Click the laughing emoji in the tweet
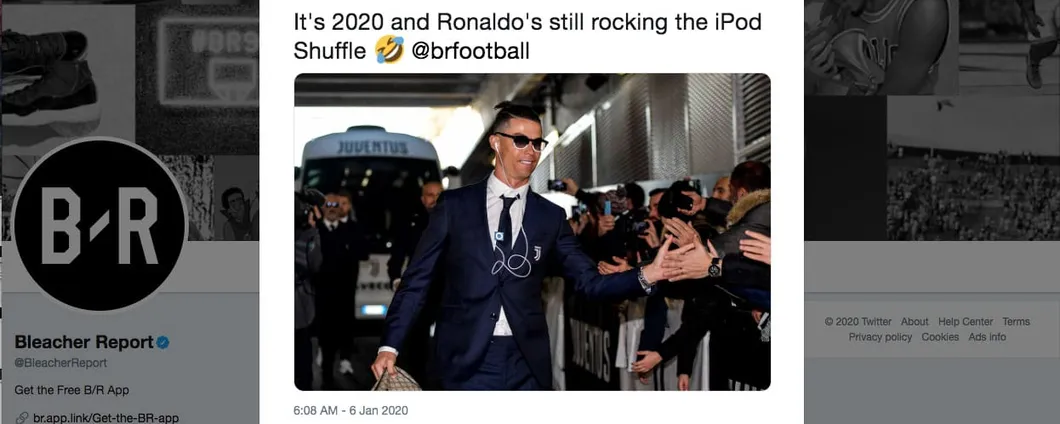Screen dimensions: 1060x424 pos(390,50)
